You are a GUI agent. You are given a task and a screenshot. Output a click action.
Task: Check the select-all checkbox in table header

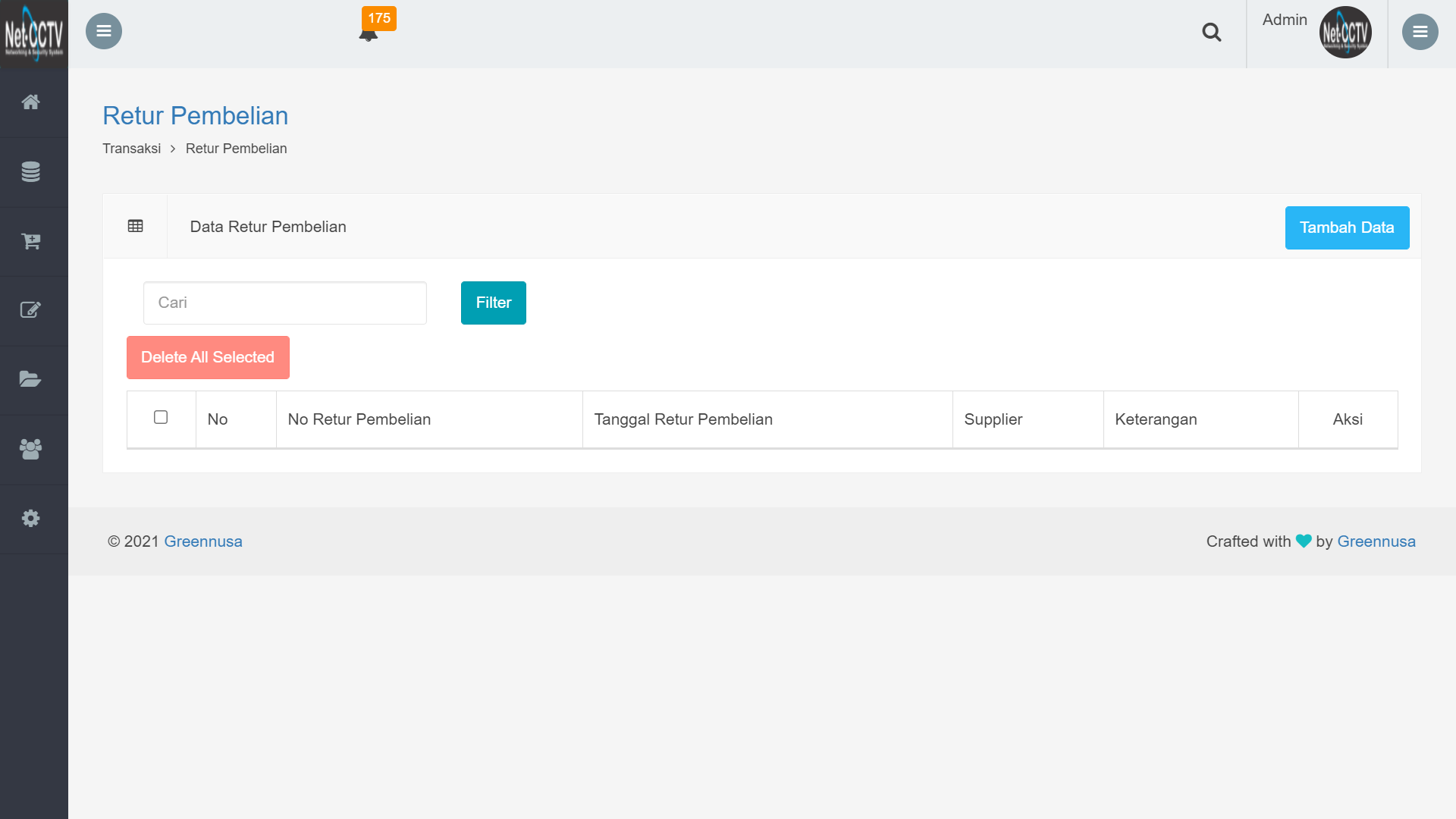(x=161, y=417)
